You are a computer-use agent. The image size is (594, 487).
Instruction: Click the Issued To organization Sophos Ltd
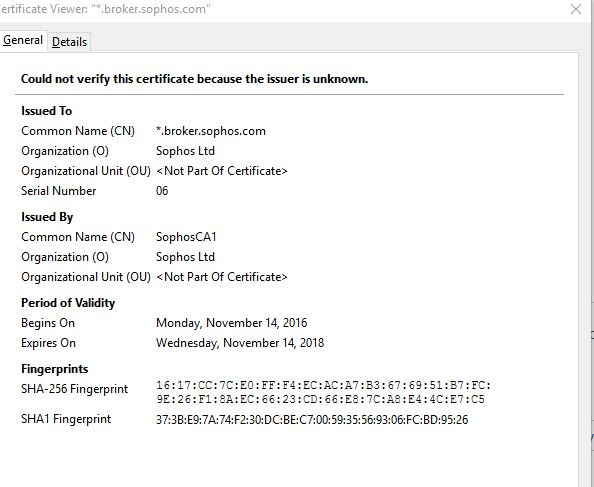185,151
